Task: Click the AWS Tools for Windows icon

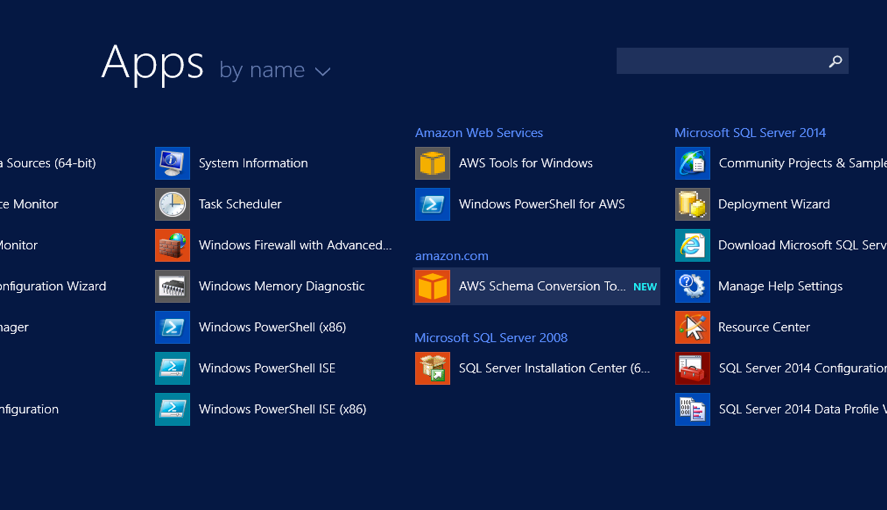Action: tap(433, 163)
